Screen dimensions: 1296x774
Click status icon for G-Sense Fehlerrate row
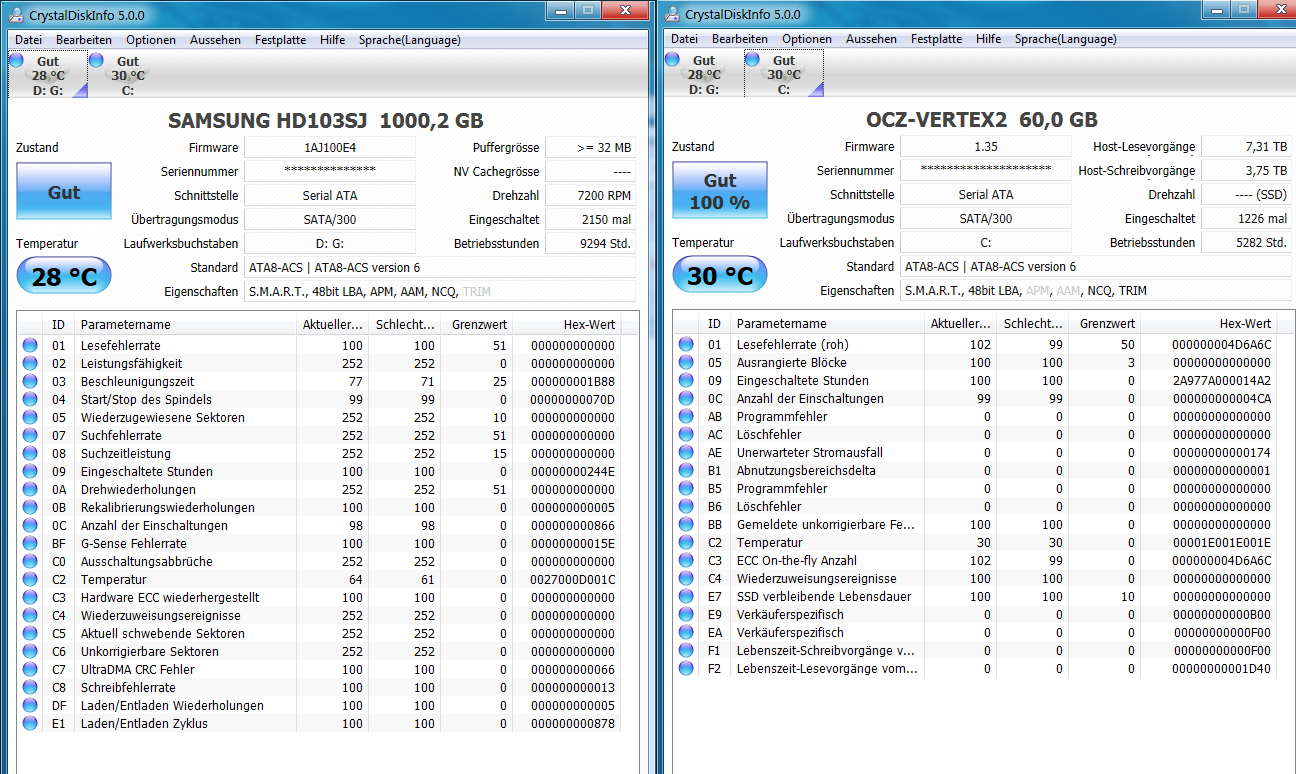point(30,544)
